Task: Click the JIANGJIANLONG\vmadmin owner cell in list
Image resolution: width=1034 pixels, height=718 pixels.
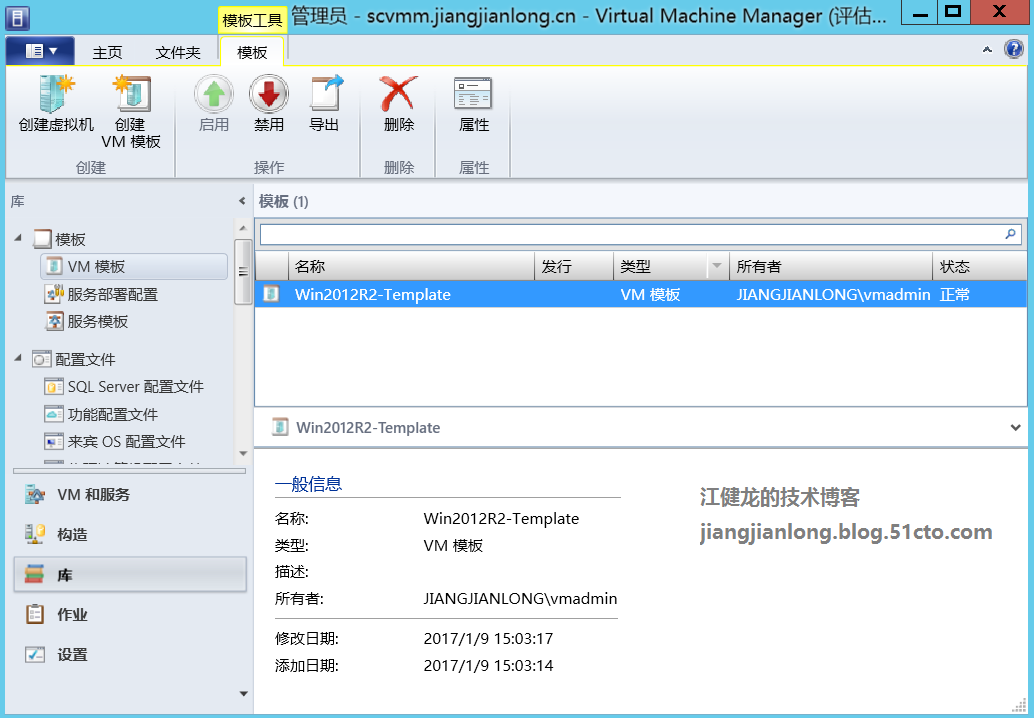Action: coord(834,294)
